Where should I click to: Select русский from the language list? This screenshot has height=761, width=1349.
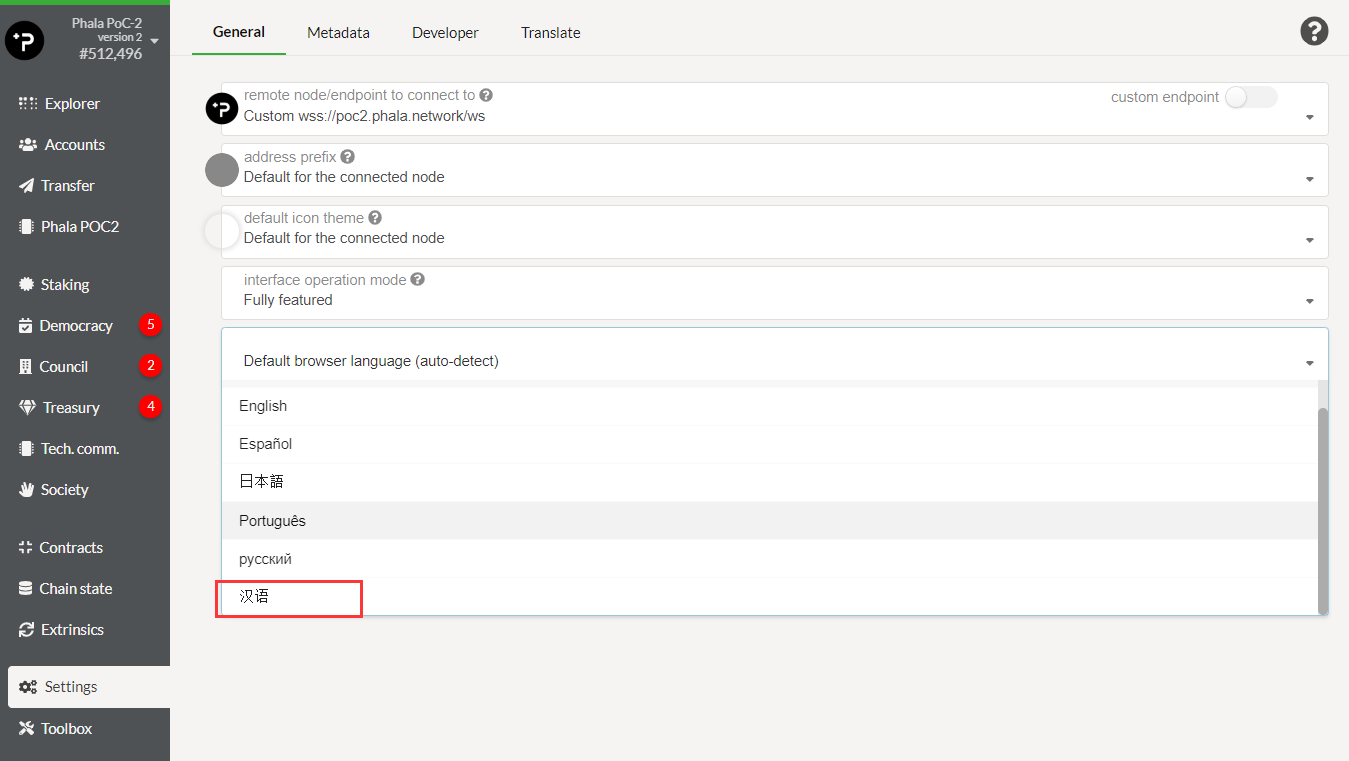[x=769, y=559]
